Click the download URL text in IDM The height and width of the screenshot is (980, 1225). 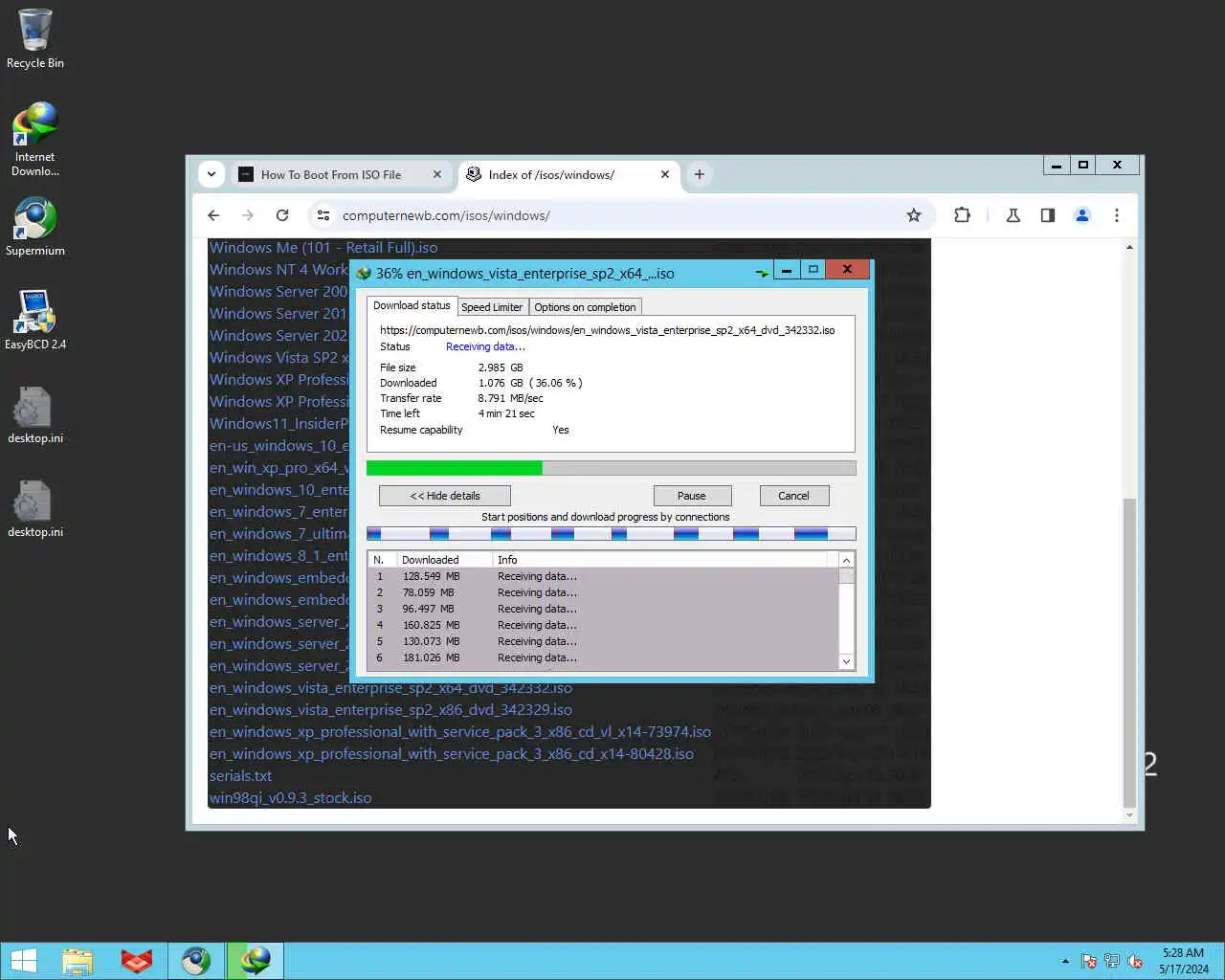pos(607,330)
